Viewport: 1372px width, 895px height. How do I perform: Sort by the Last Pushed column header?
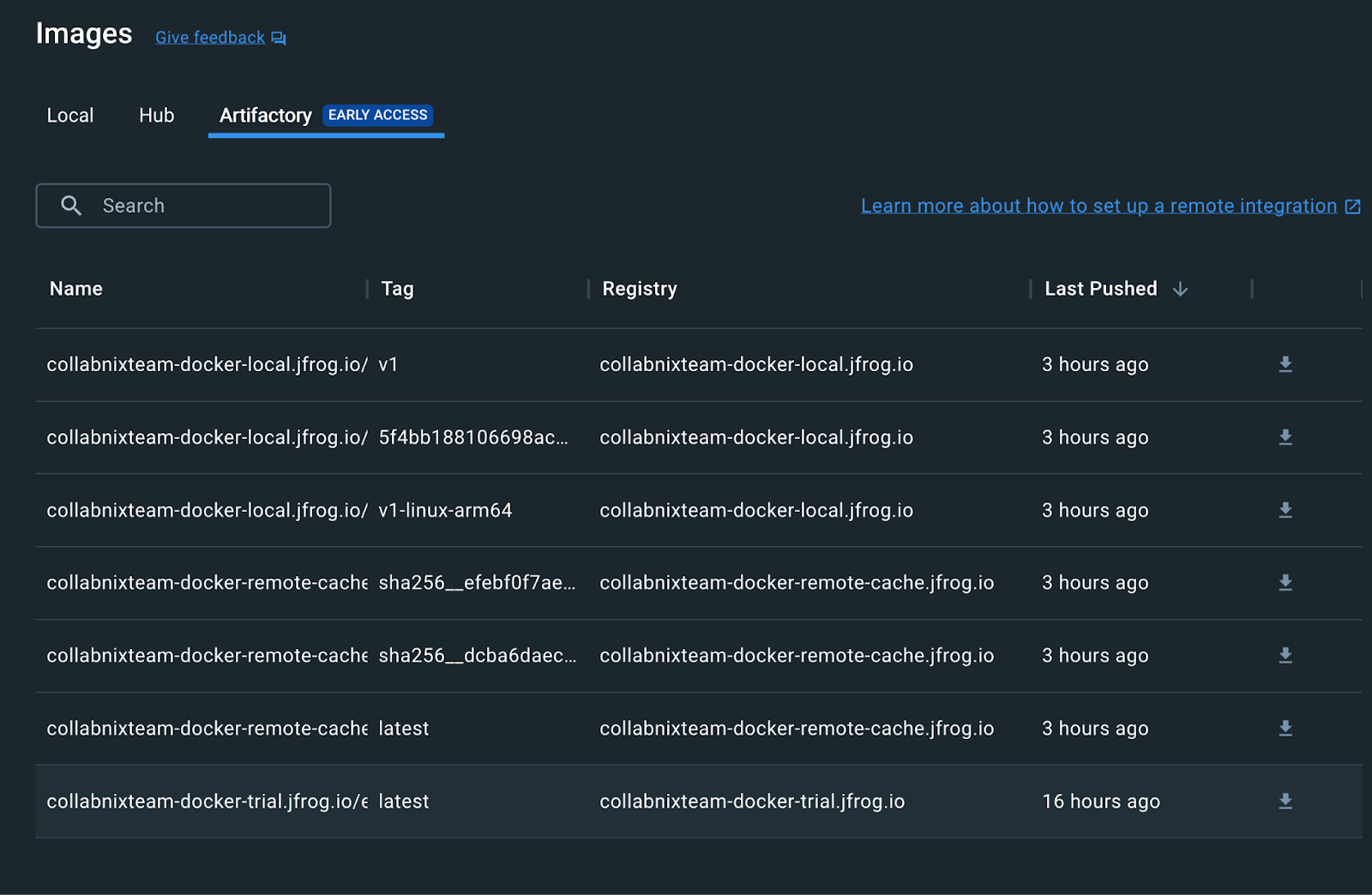[1101, 289]
